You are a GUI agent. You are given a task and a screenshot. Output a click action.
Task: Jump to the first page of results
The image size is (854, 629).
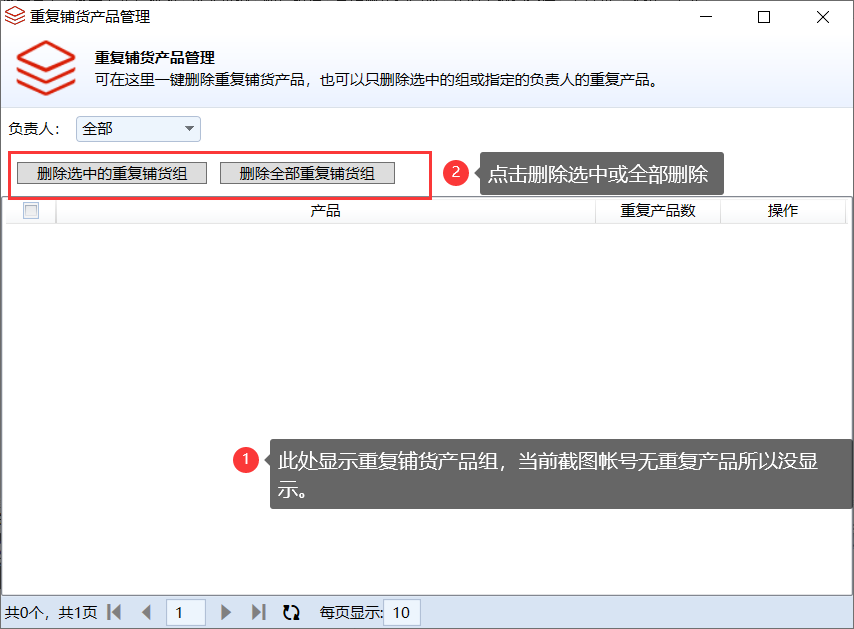(114, 612)
